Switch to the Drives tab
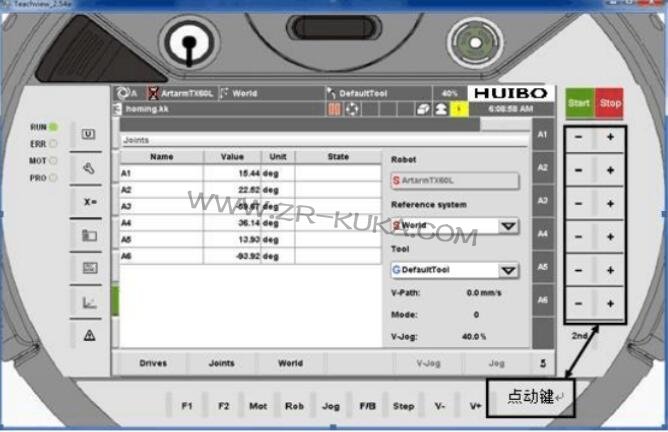Image resolution: width=668 pixels, height=432 pixels. pos(153,363)
